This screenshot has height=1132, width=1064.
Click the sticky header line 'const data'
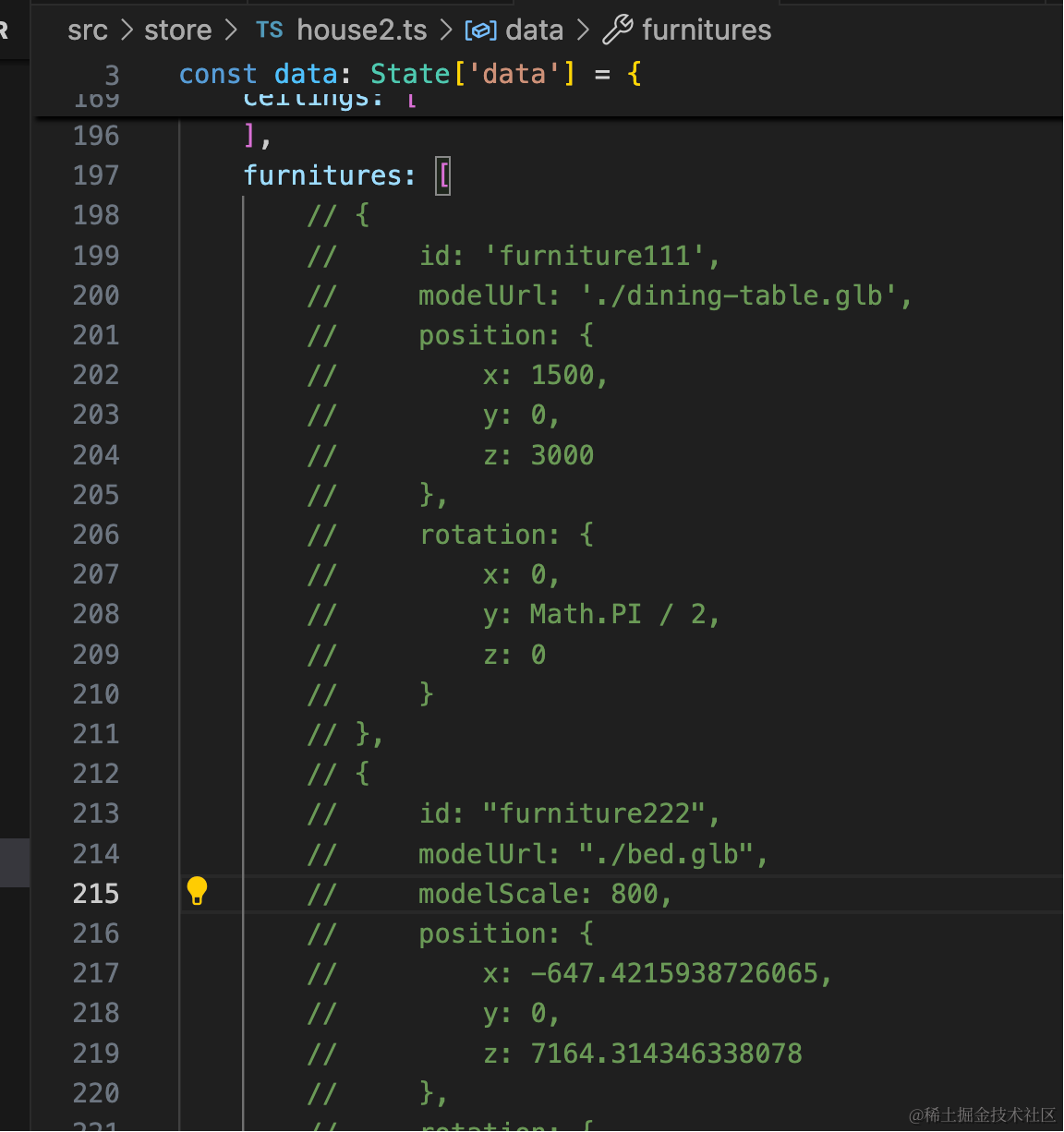point(409,74)
